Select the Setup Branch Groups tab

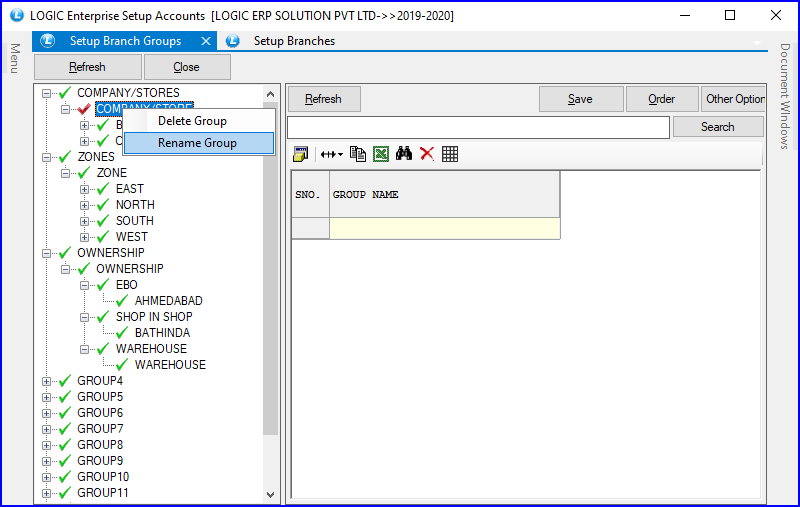tap(125, 41)
